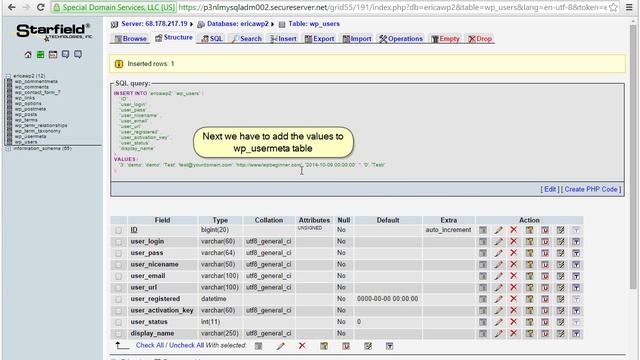Image resolution: width=640 pixels, height=360 pixels.
Task: Click With selected browse icon
Action: 258,346
